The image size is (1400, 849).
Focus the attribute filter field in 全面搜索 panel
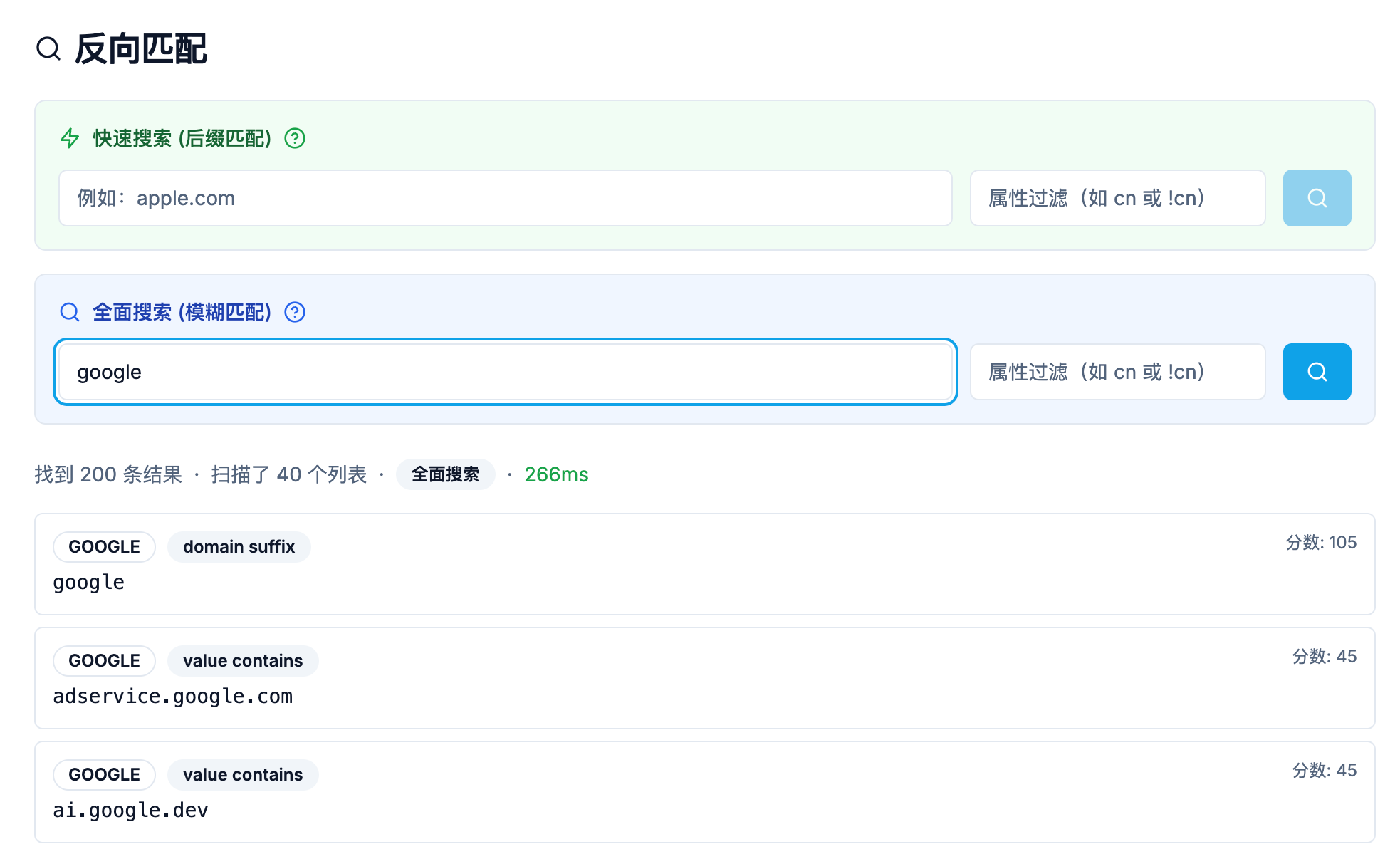[1117, 372]
